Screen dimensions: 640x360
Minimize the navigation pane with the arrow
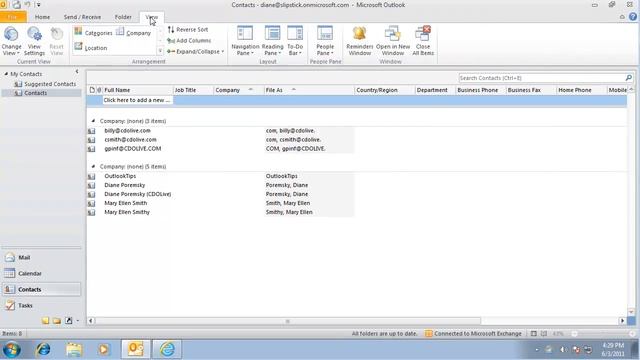[77, 71]
